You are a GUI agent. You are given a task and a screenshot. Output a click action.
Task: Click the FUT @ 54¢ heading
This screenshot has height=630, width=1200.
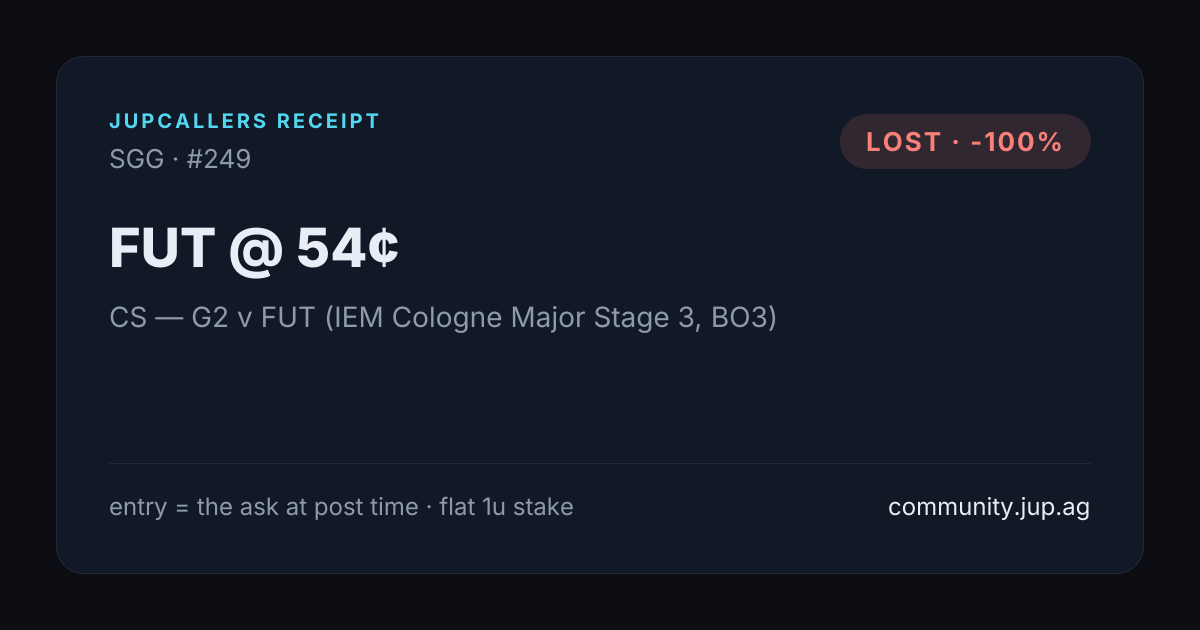coord(254,248)
